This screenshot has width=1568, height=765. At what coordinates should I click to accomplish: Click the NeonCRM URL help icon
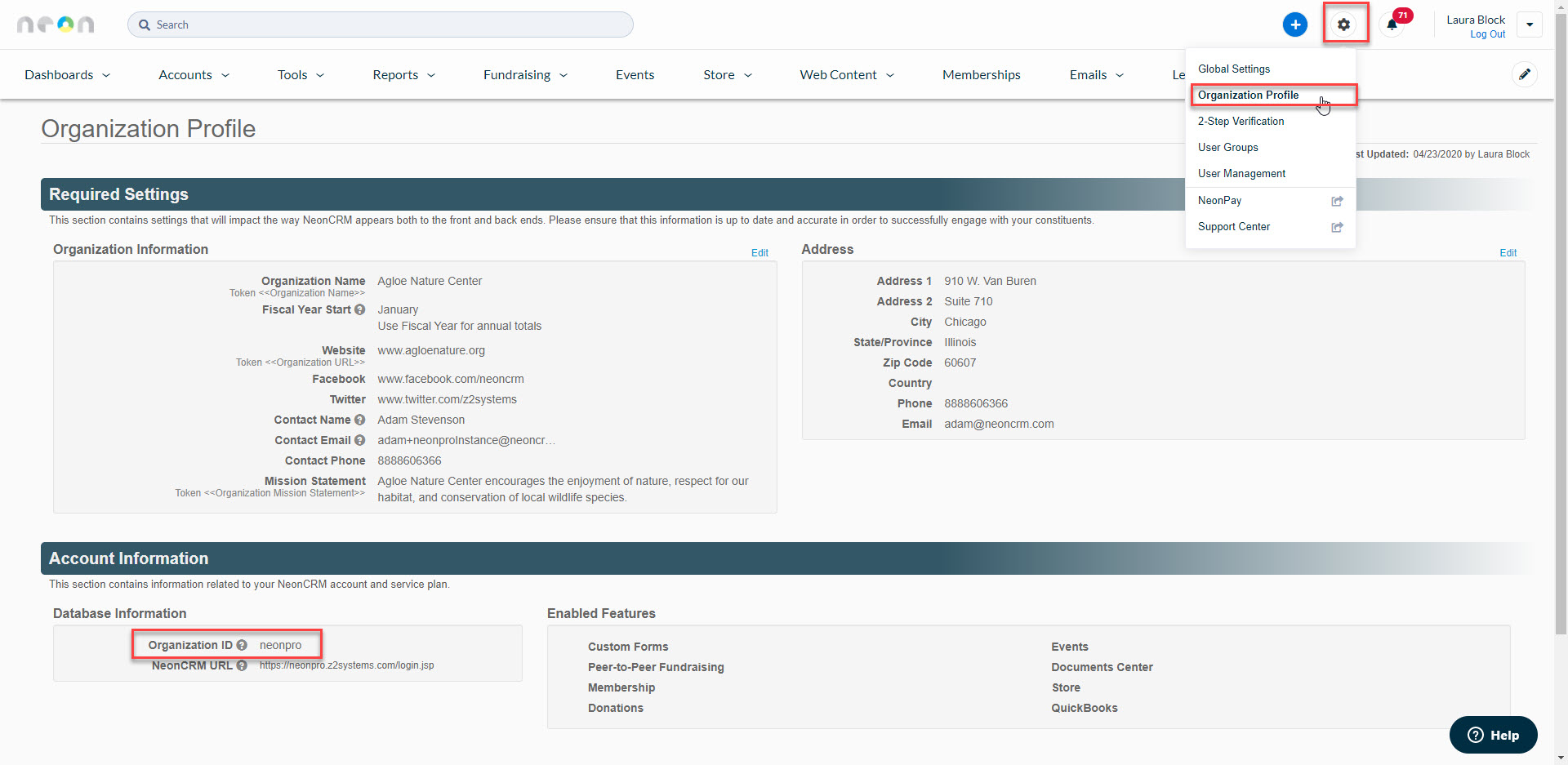[242, 665]
